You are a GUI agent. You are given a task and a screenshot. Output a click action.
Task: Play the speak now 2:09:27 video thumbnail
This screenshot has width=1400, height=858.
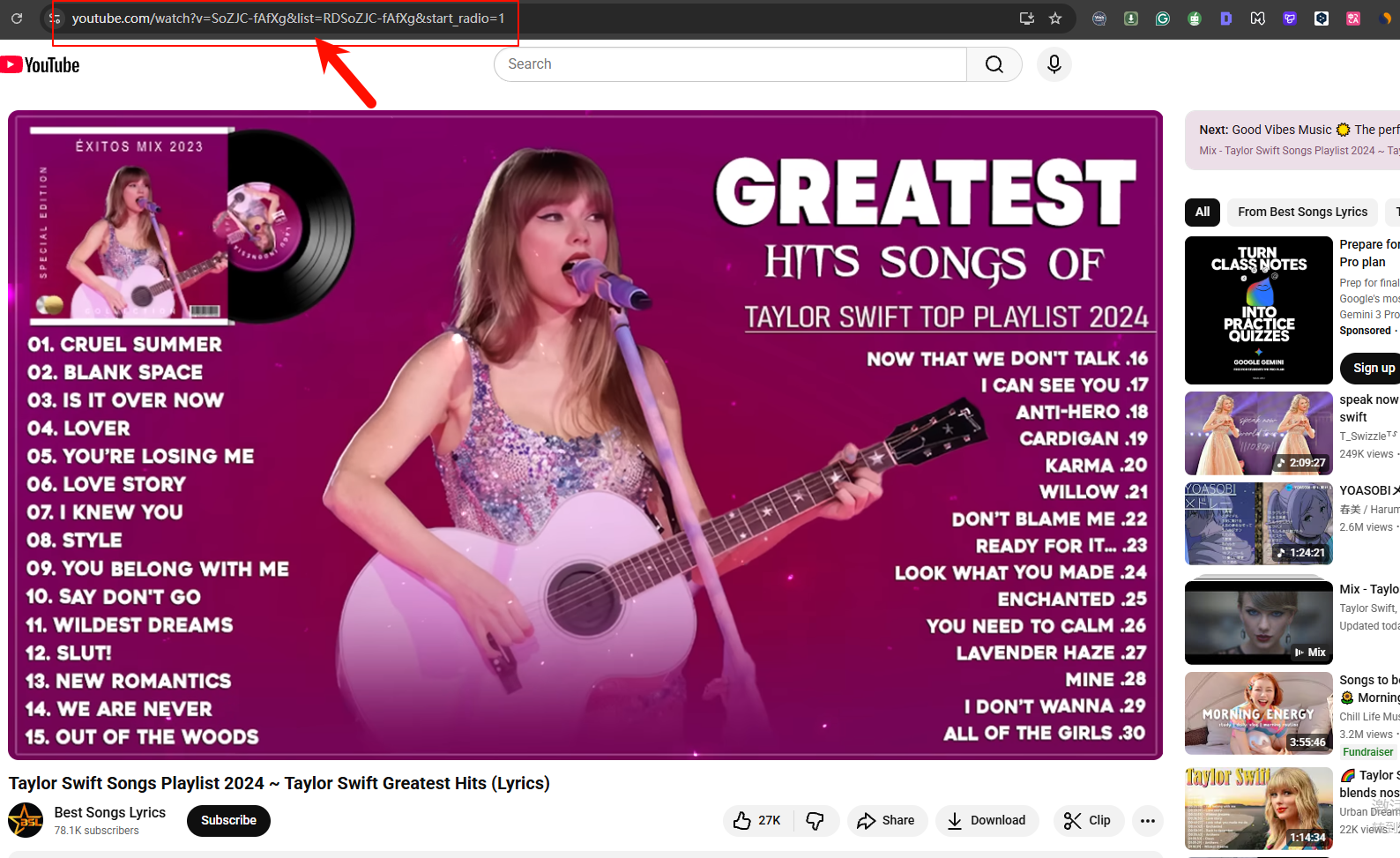1258,433
